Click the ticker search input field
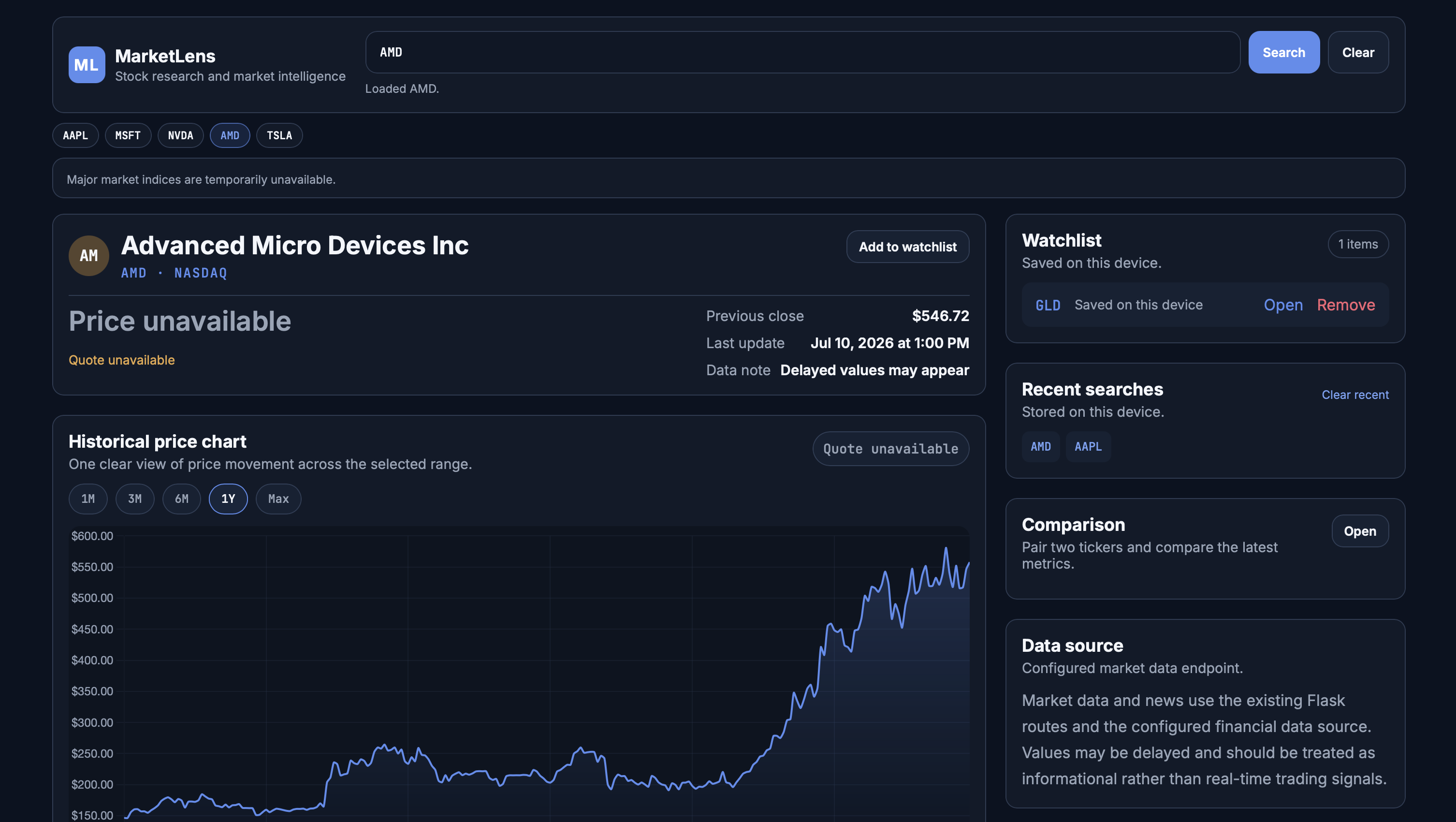 (x=802, y=52)
